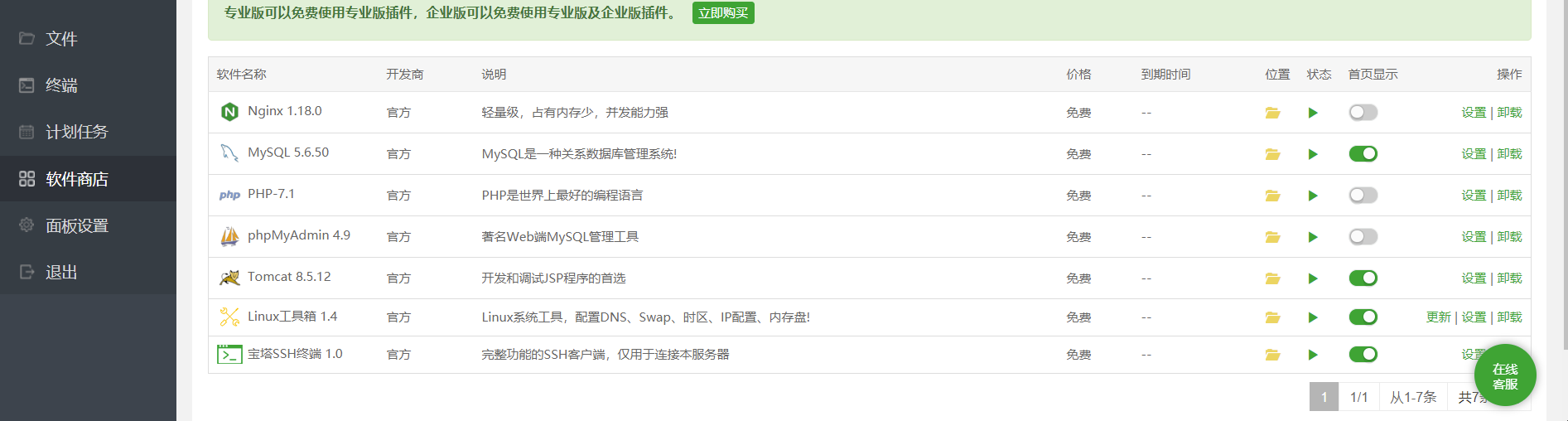
Task: Select 软件商店 in sidebar
Action: tap(88, 178)
